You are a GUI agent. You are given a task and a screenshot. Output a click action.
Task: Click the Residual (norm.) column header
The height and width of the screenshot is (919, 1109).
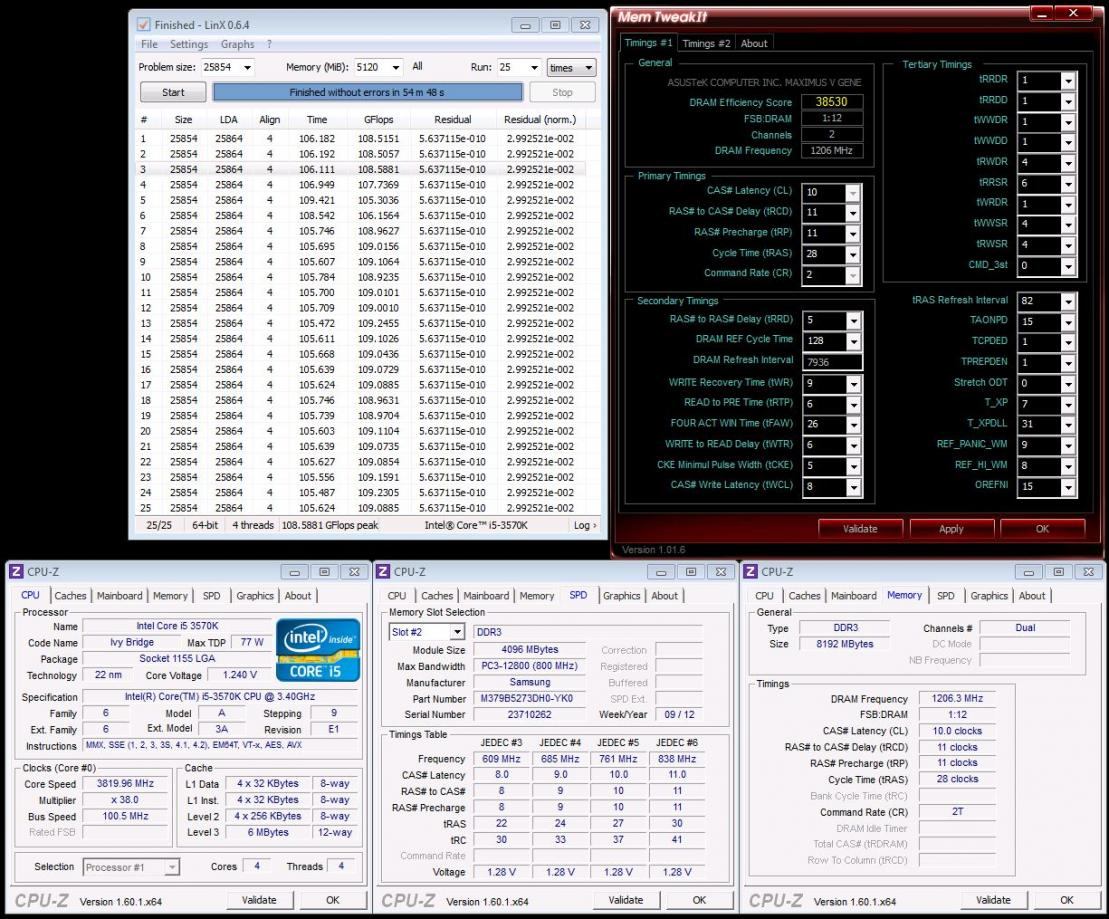540,120
